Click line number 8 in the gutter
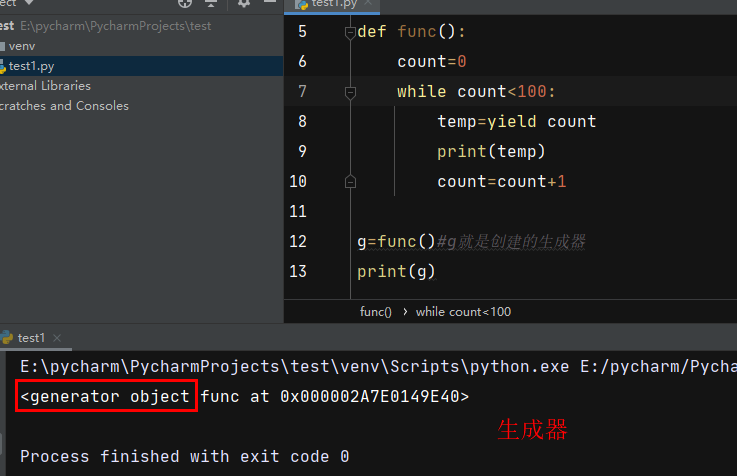737x476 pixels. click(x=302, y=121)
